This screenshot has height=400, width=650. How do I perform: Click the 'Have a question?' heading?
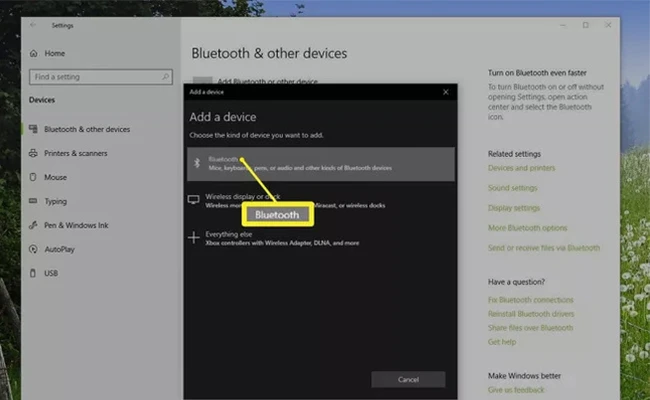pyautogui.click(x=516, y=282)
